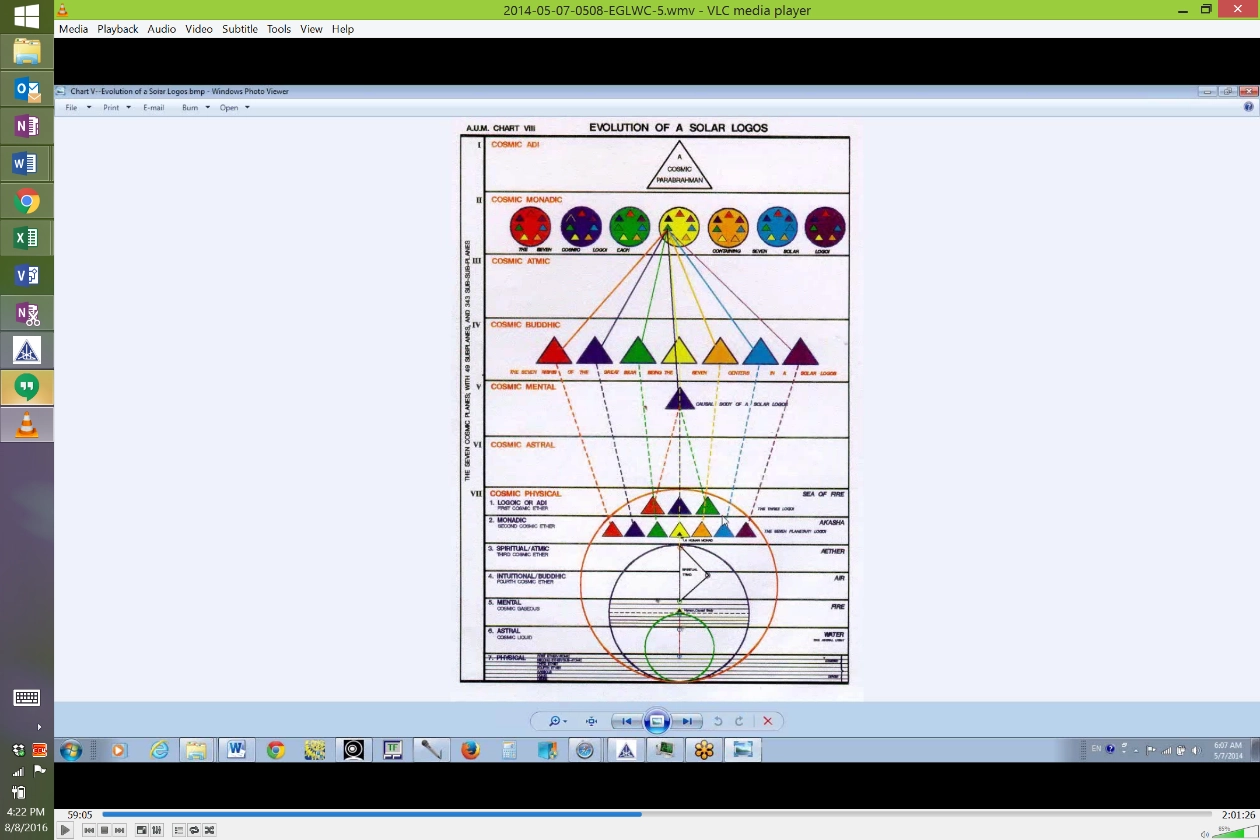This screenshot has height=840, width=1260.
Task: Open the Audio menu
Action: pos(161,29)
